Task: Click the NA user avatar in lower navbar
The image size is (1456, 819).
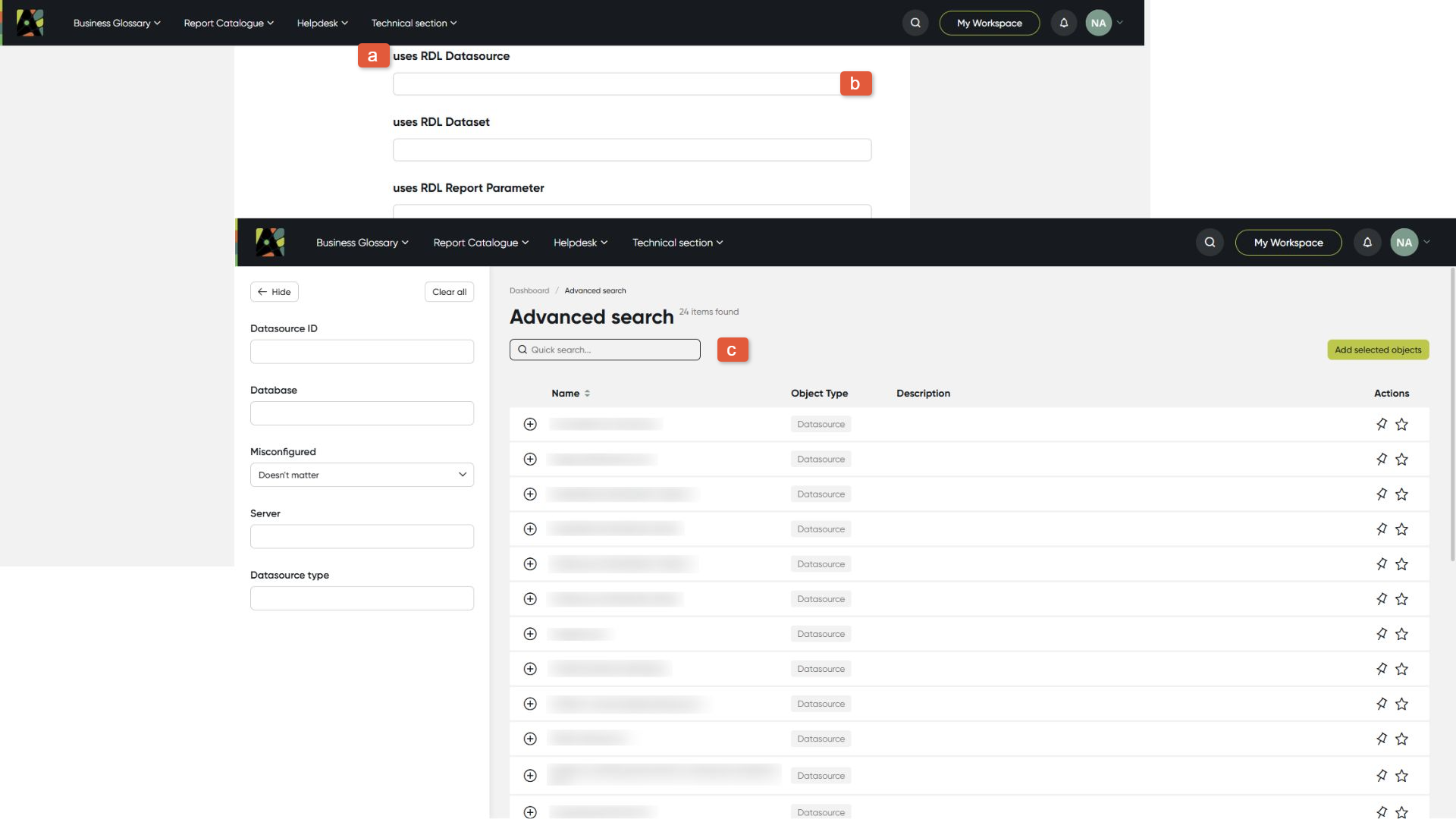Action: click(x=1404, y=243)
